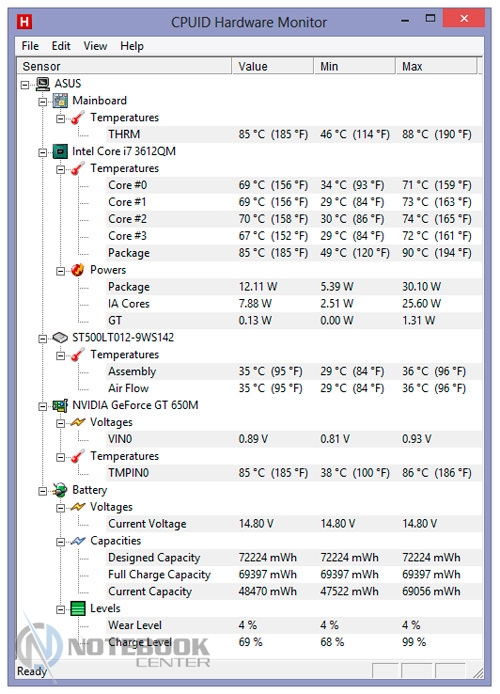This screenshot has height=694, width=500.
Task: Collapse the Intel Core i7 3612QM node
Action: [x=42, y=153]
